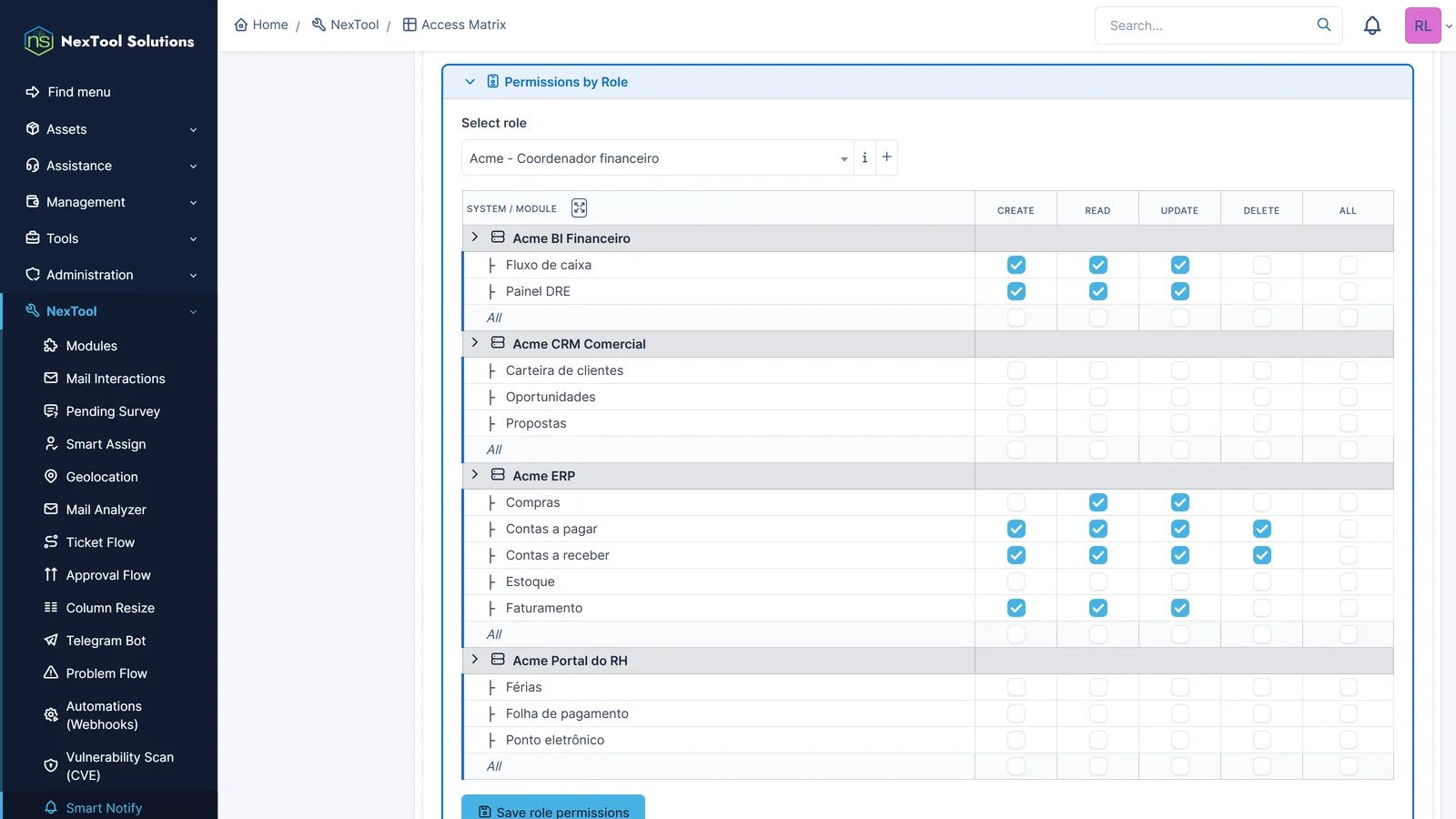Viewport: 1456px width, 819px height.
Task: Check Read for Carteira de clientes
Action: pos(1098,370)
